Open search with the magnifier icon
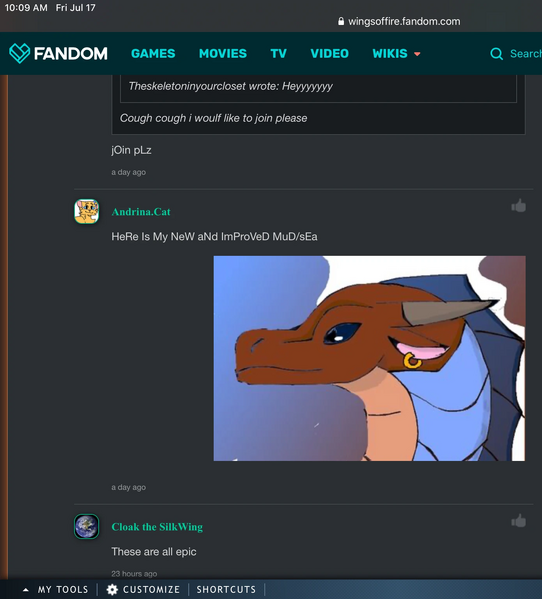This screenshot has height=599, width=542. tap(496, 54)
